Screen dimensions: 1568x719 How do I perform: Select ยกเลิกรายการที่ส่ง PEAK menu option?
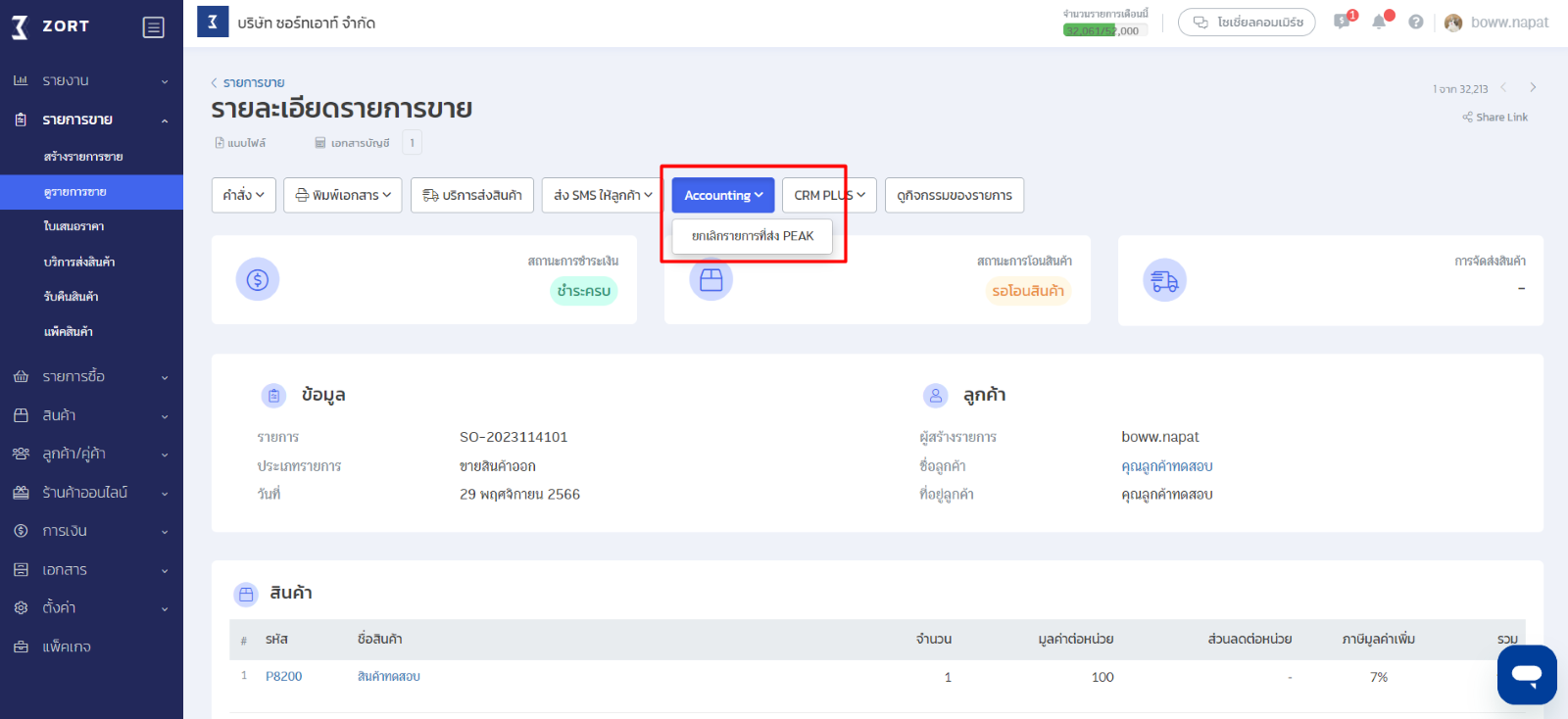point(752,236)
